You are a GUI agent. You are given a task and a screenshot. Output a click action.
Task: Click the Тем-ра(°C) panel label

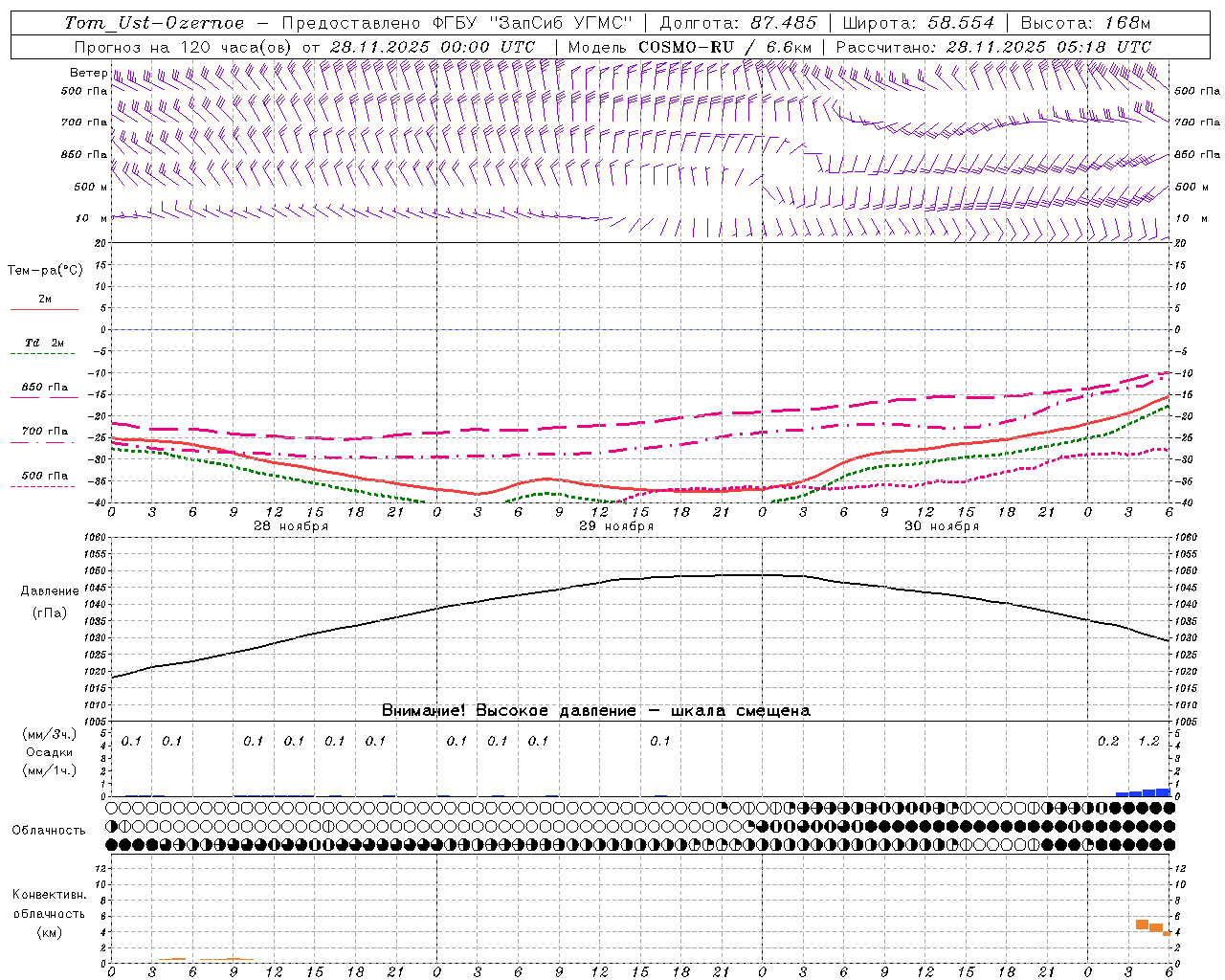point(45,271)
